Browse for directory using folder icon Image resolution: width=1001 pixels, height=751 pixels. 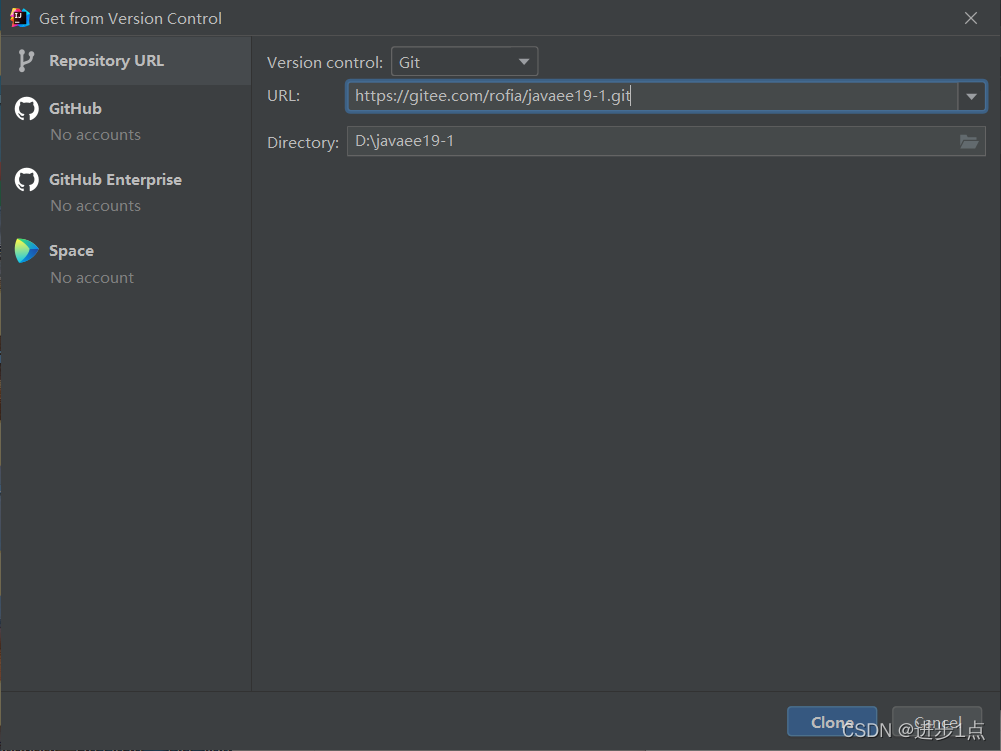point(969,142)
